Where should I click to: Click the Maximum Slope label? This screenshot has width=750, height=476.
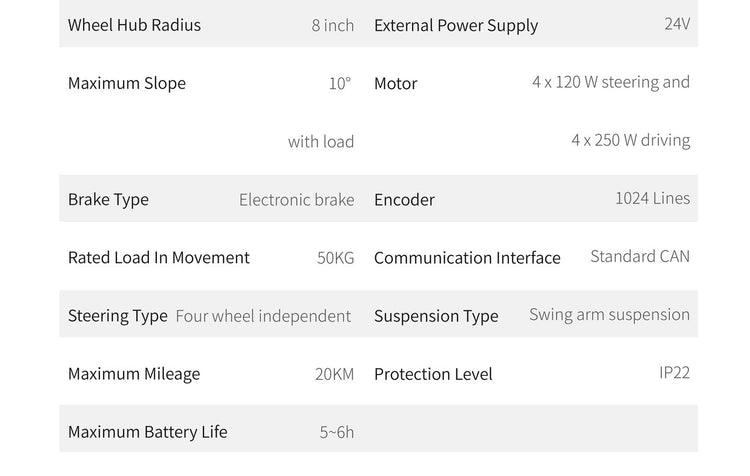(127, 83)
